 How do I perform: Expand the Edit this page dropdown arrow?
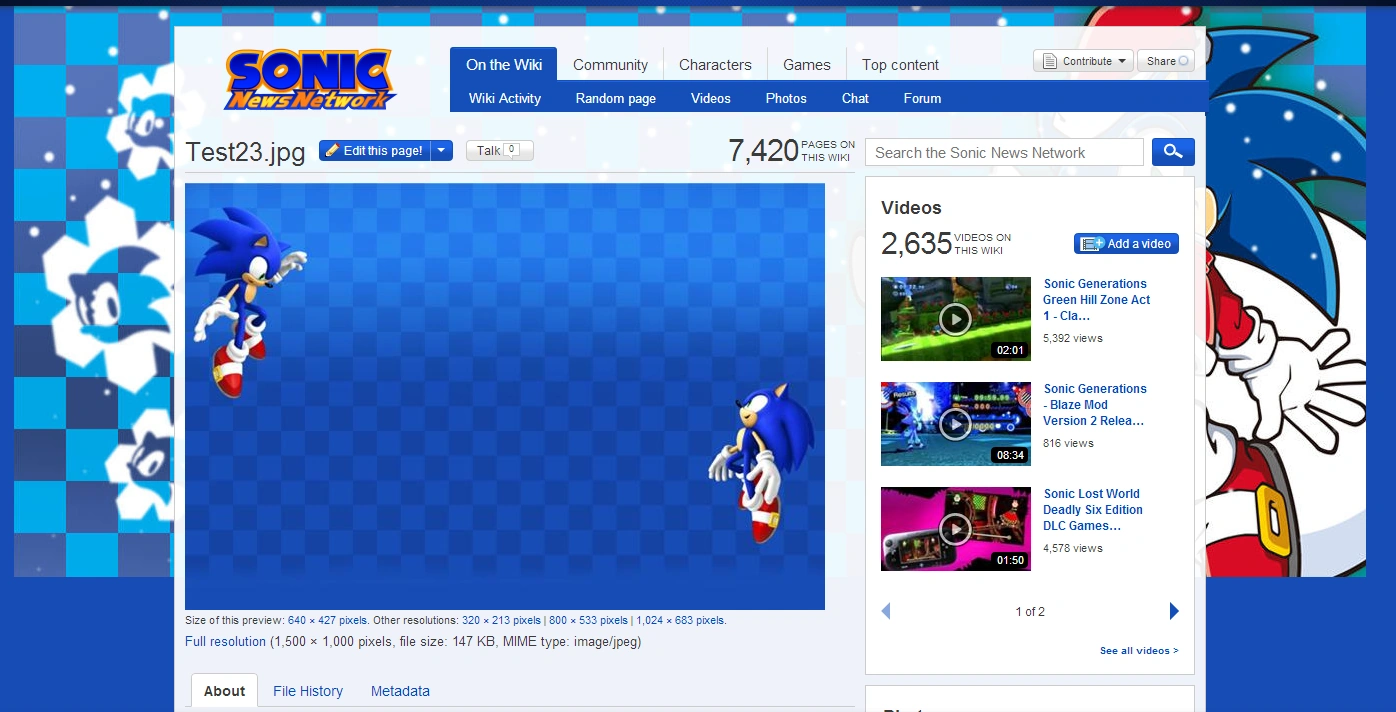coord(443,151)
